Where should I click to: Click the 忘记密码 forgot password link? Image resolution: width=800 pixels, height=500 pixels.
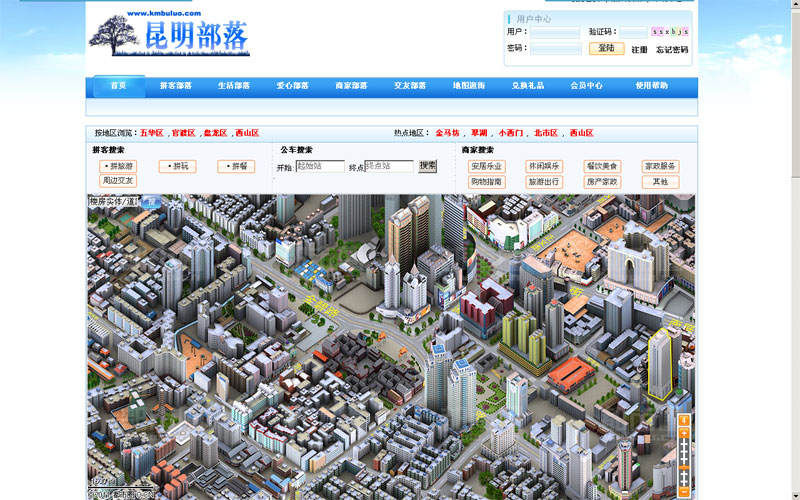672,49
